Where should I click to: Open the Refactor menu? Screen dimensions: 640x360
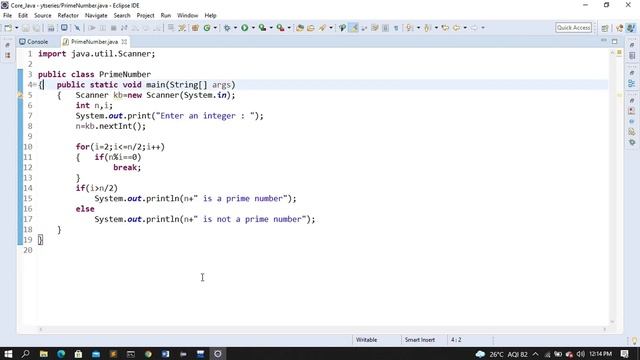(68, 16)
